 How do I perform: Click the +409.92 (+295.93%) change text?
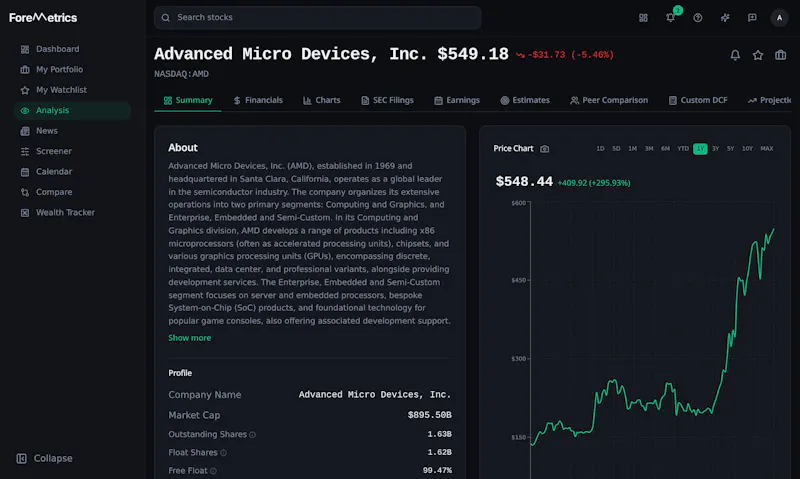coord(594,183)
